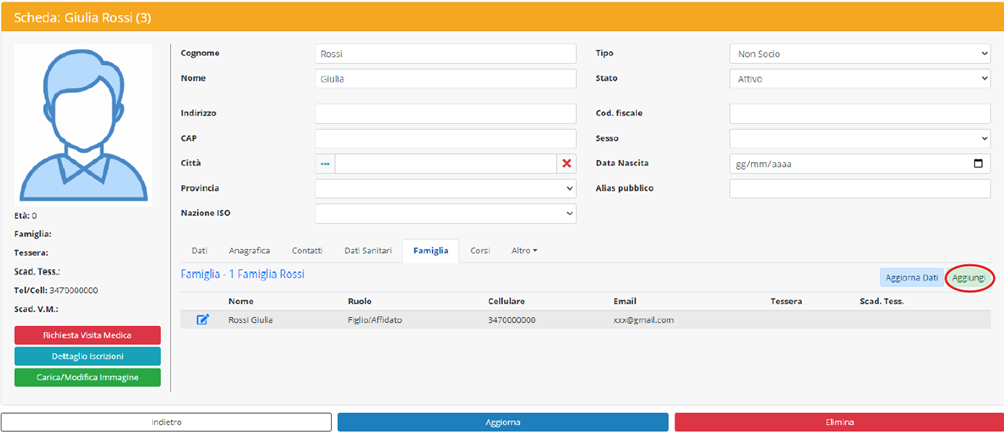The image size is (1004, 433).
Task: Open the Altro tab menu
Action: 525,250
